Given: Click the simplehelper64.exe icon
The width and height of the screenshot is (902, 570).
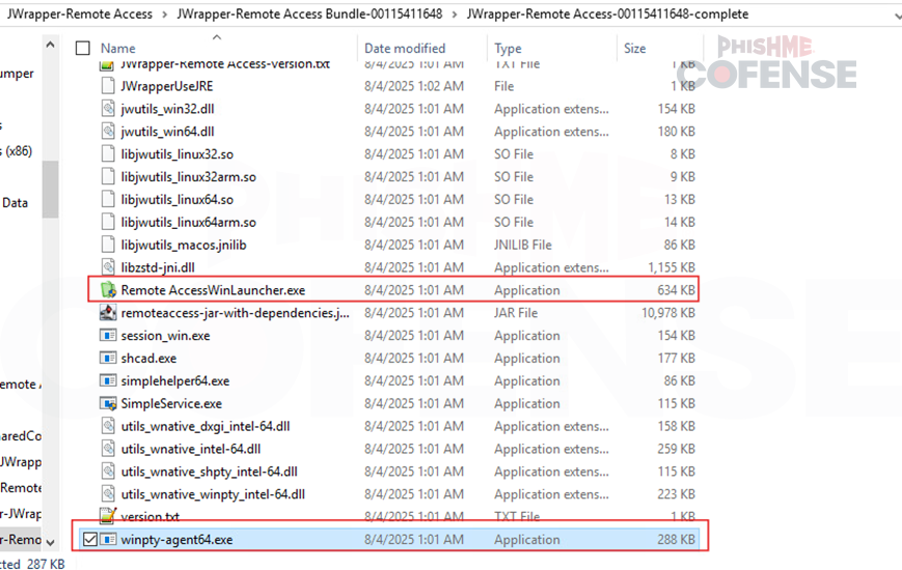Looking at the screenshot, I should [108, 381].
